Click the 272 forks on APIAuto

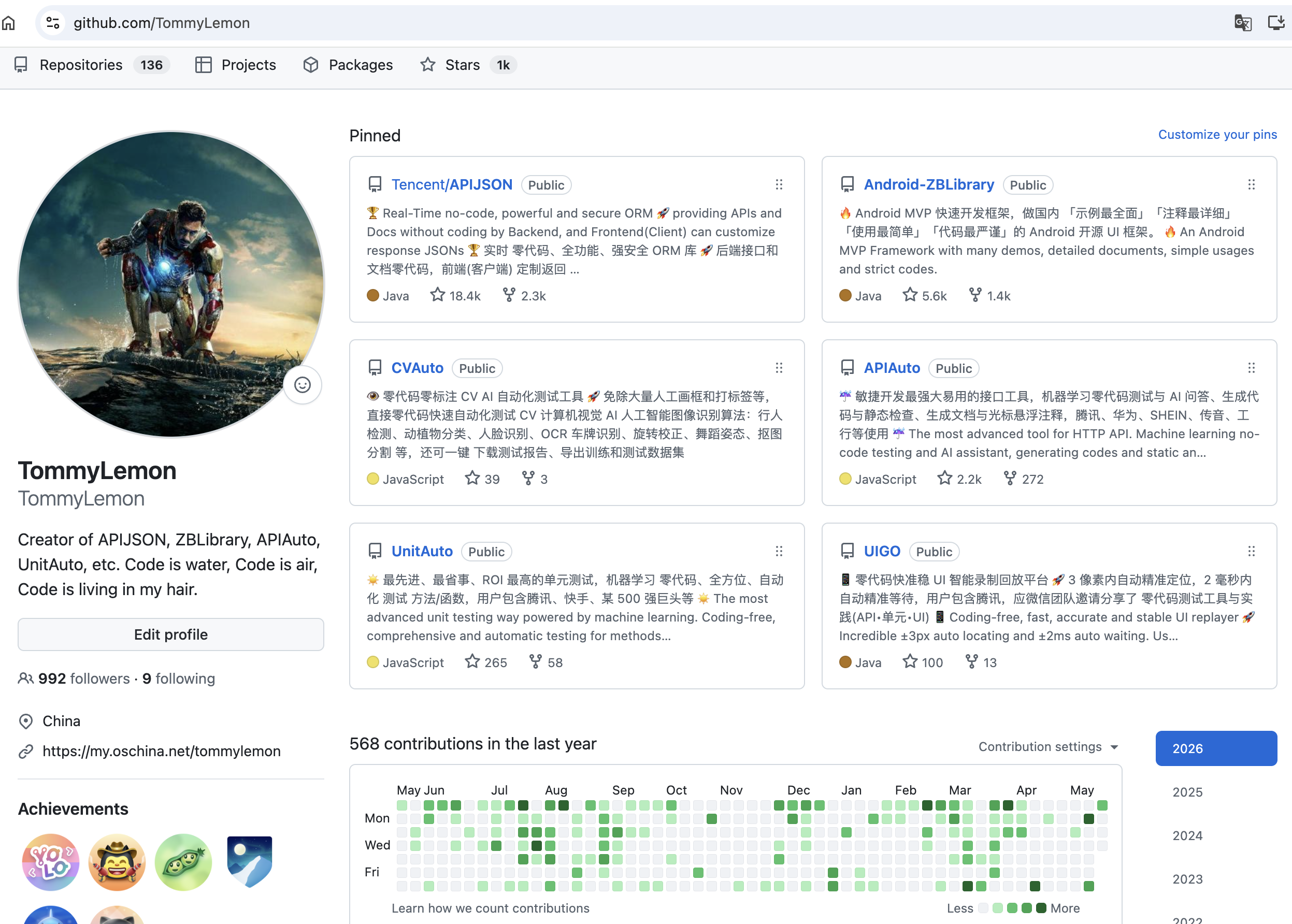tap(1024, 479)
